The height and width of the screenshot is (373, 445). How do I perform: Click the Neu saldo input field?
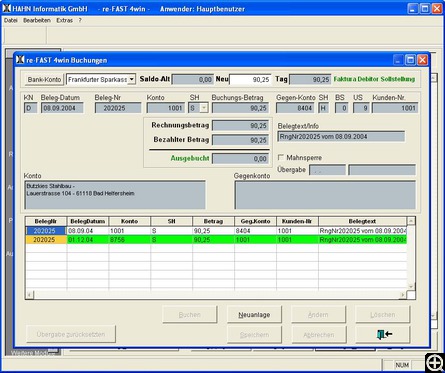click(250, 79)
